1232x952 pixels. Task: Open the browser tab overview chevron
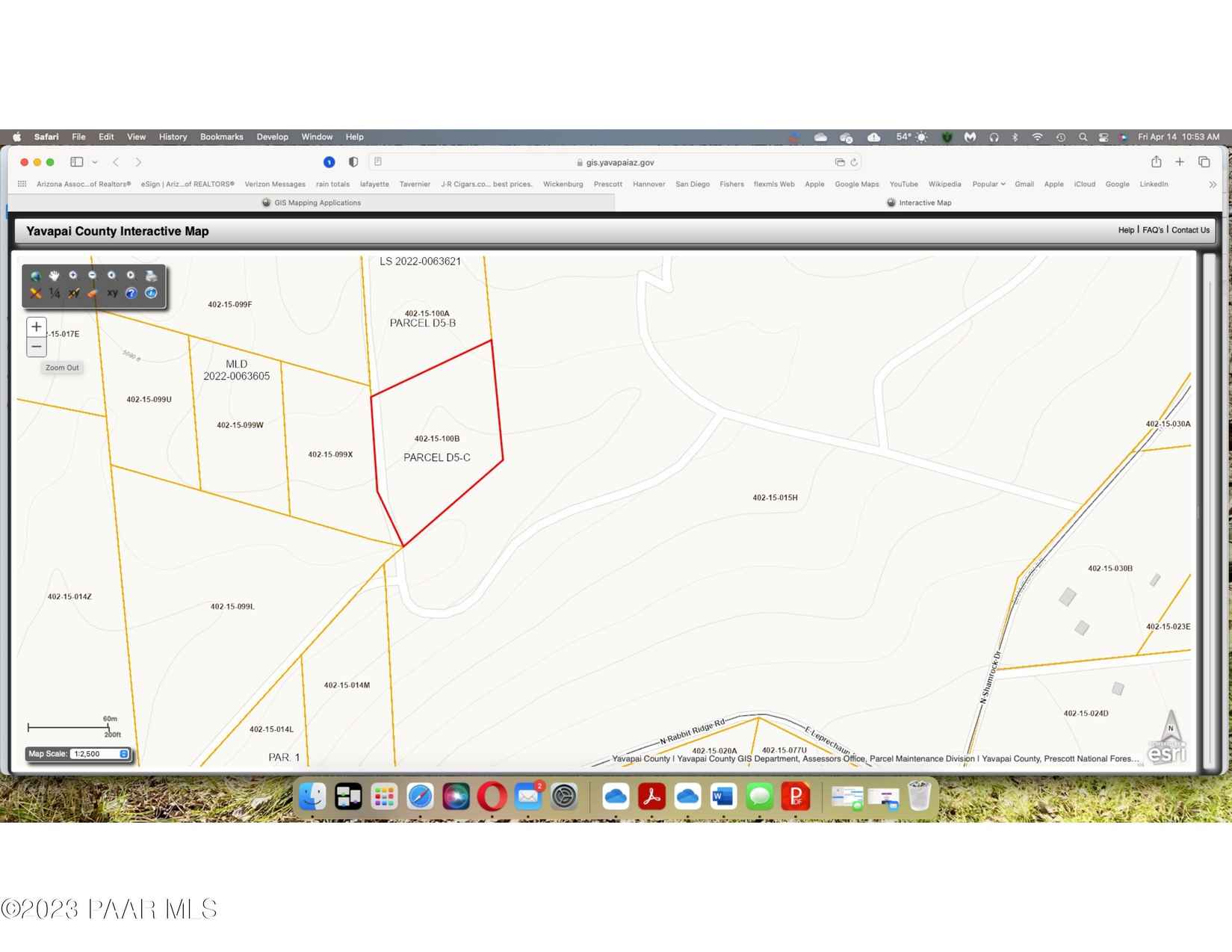[x=95, y=161]
